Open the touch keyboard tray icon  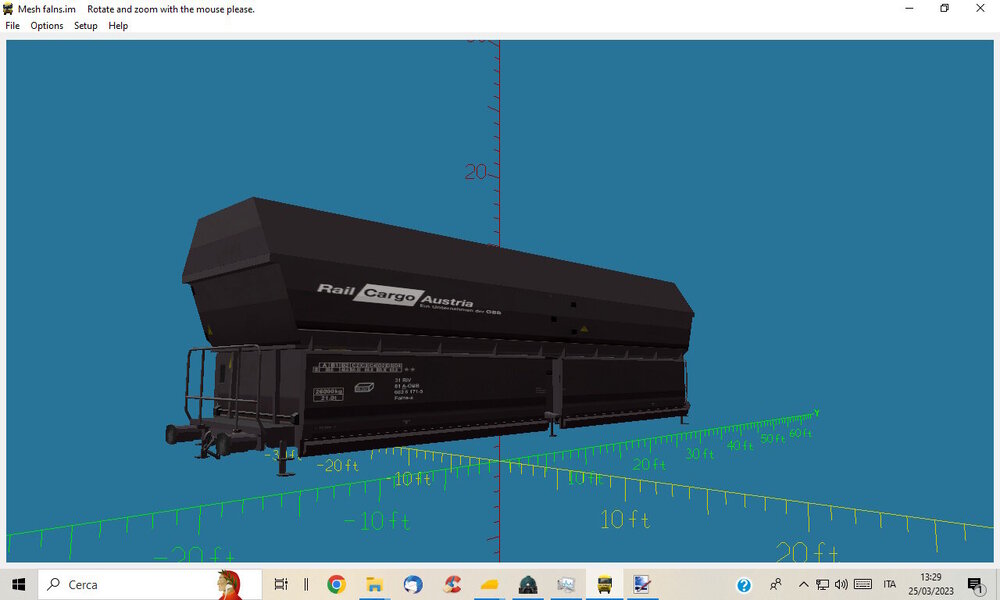[863, 584]
